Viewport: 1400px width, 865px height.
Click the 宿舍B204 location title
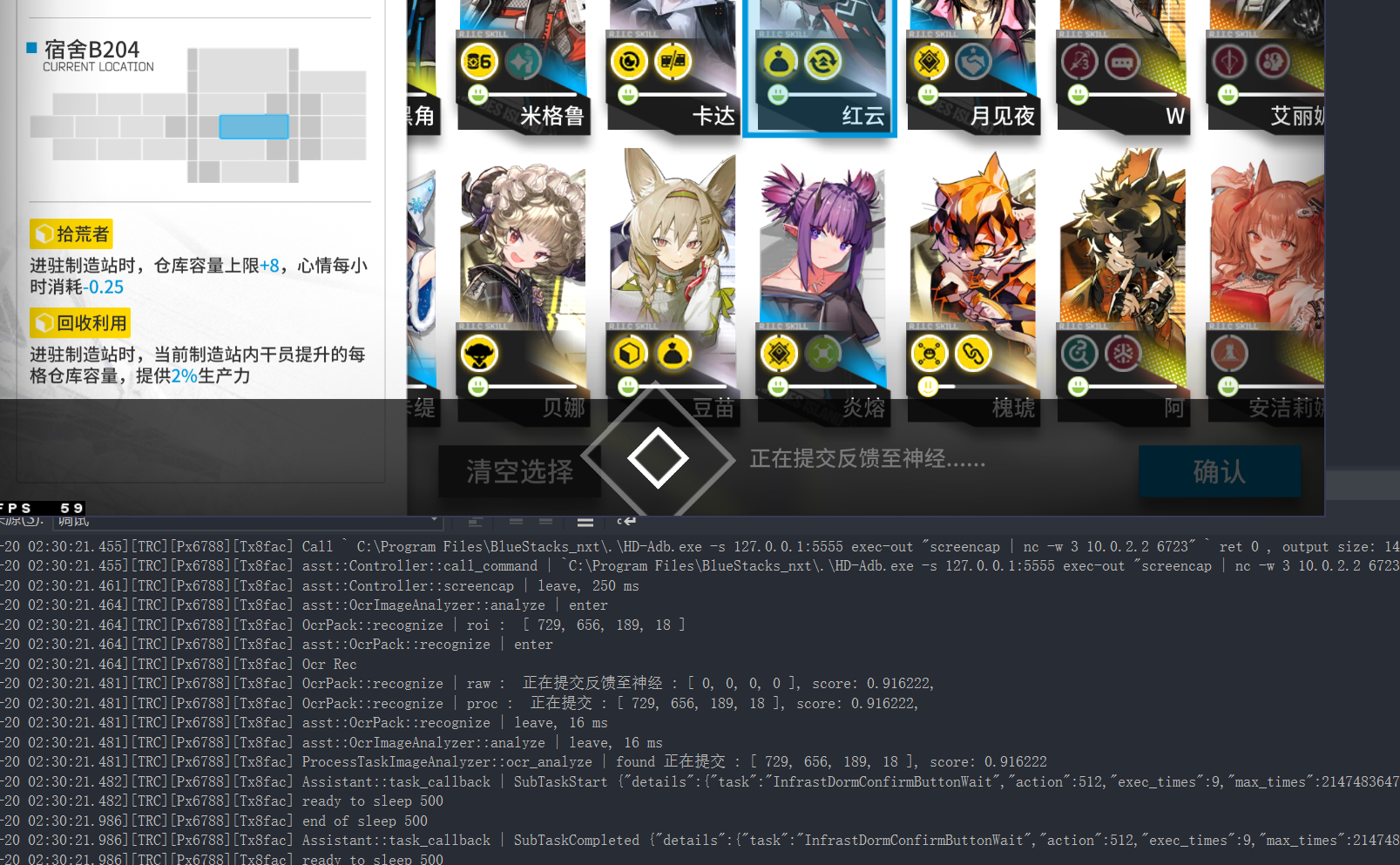(x=91, y=50)
